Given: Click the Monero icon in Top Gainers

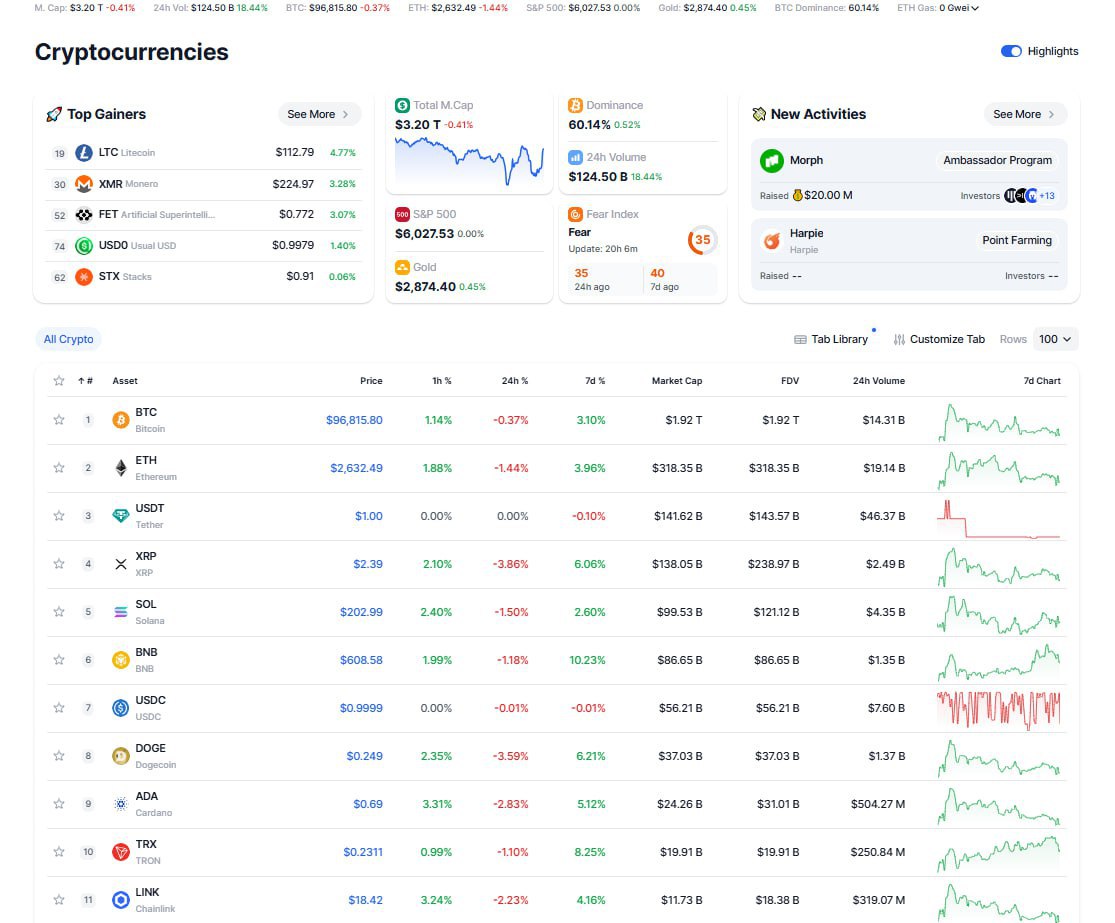Looking at the screenshot, I should (84, 183).
